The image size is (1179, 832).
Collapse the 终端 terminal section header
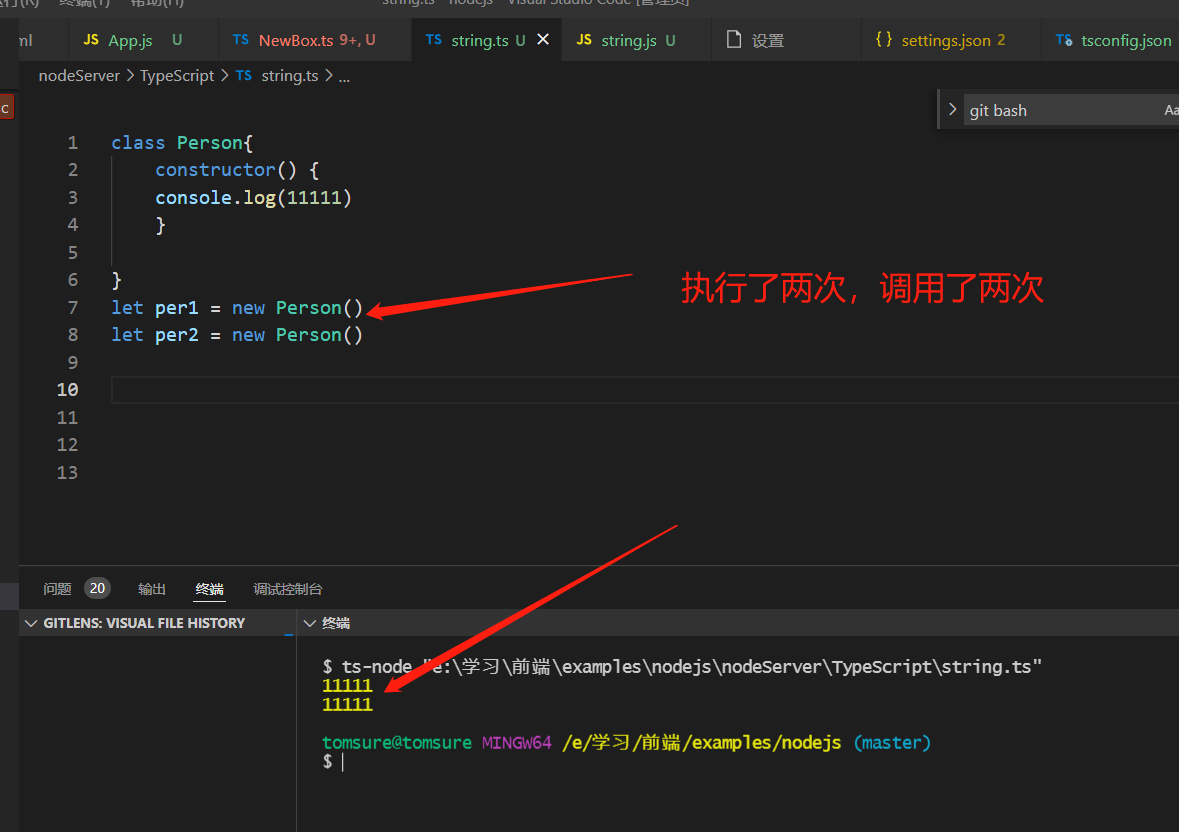335,623
